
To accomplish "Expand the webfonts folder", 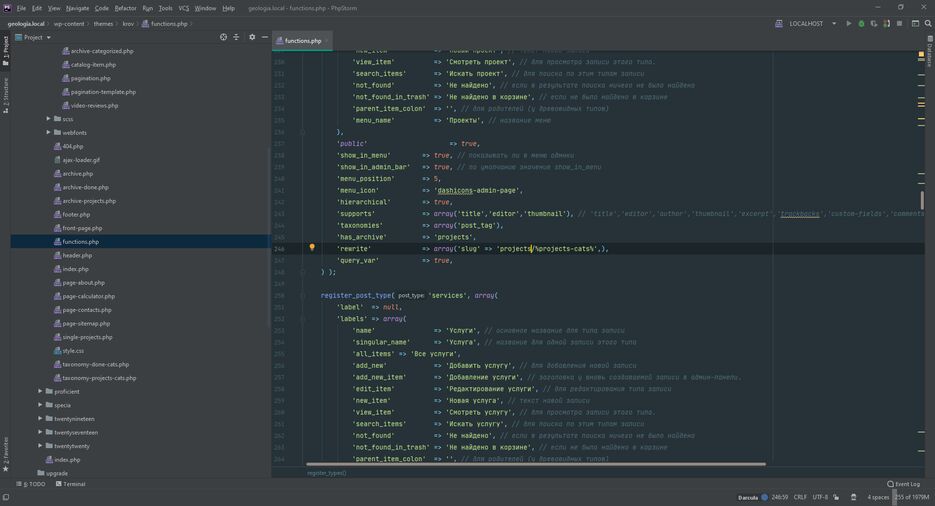I will [48, 132].
